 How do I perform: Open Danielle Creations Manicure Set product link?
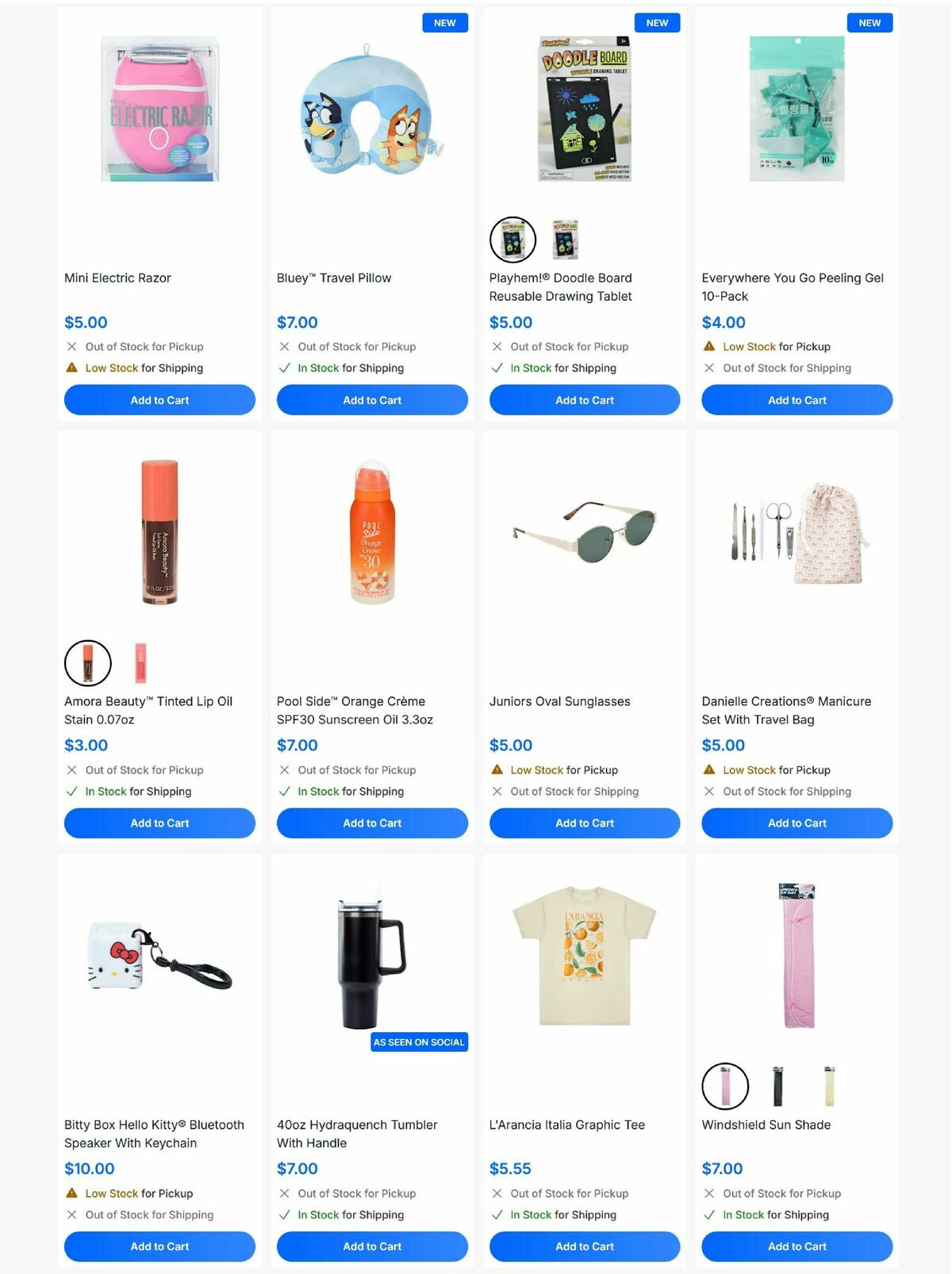[786, 711]
